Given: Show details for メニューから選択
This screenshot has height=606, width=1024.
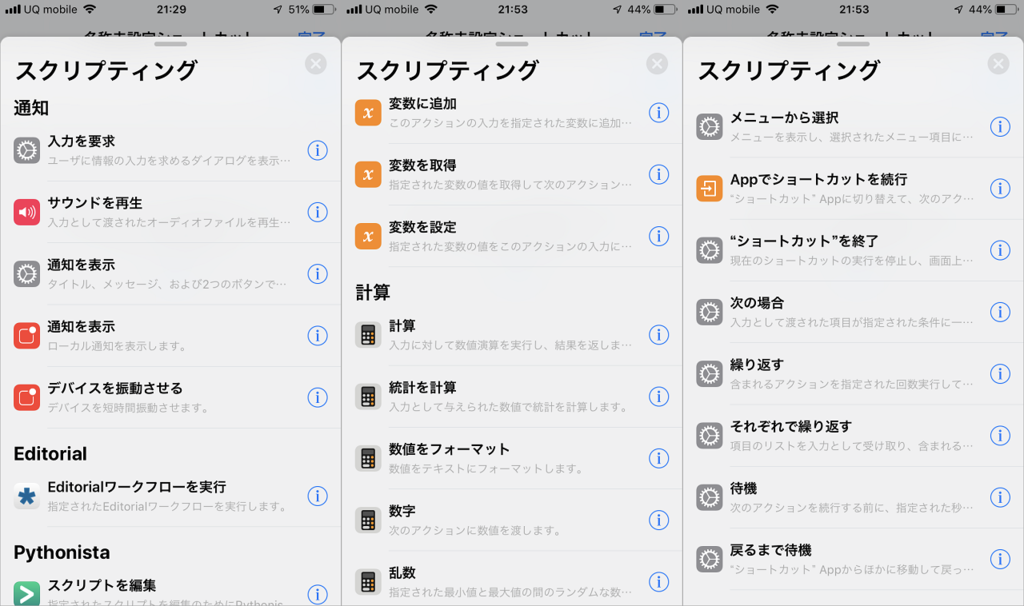Looking at the screenshot, I should 1000,127.
